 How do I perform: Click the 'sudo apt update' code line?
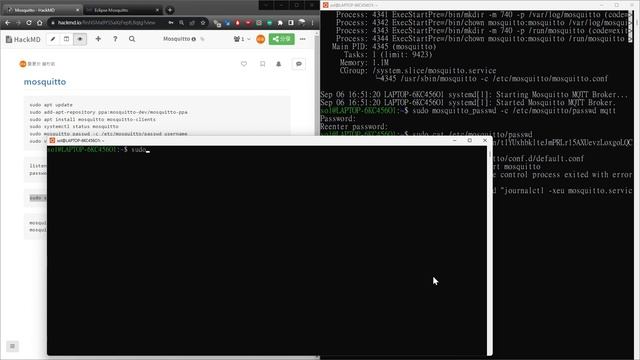[x=51, y=105]
